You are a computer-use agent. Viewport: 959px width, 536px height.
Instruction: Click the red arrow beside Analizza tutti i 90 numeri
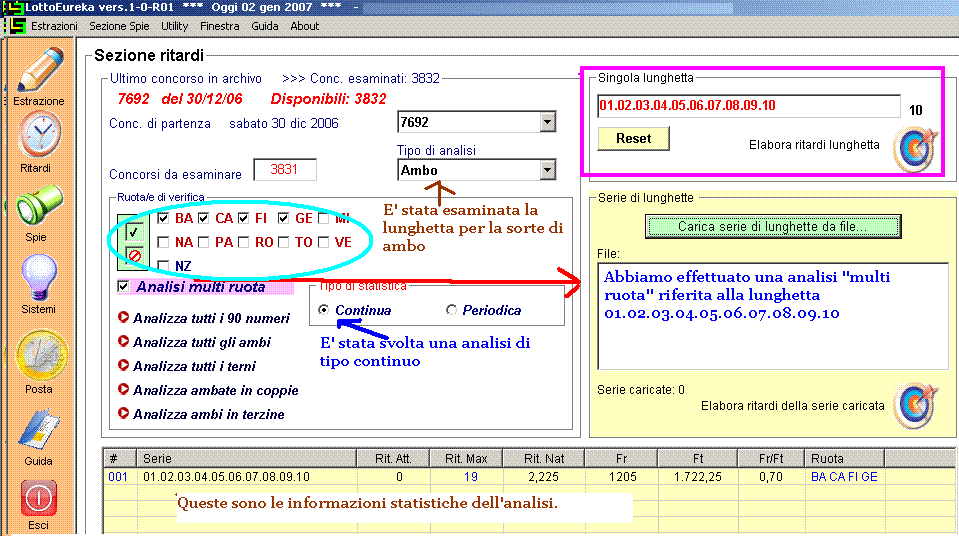pos(124,317)
